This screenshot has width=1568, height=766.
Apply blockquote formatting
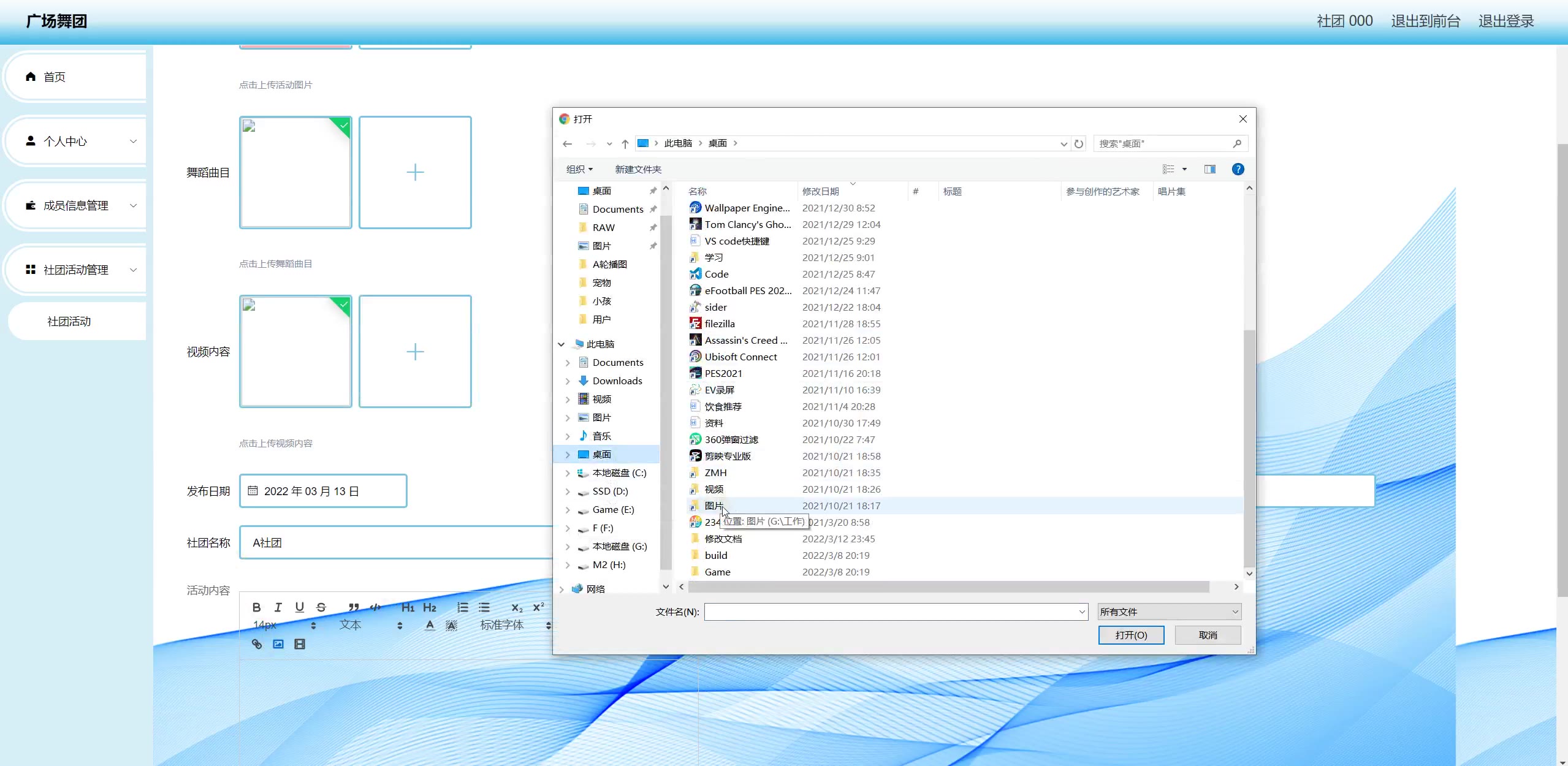(354, 607)
